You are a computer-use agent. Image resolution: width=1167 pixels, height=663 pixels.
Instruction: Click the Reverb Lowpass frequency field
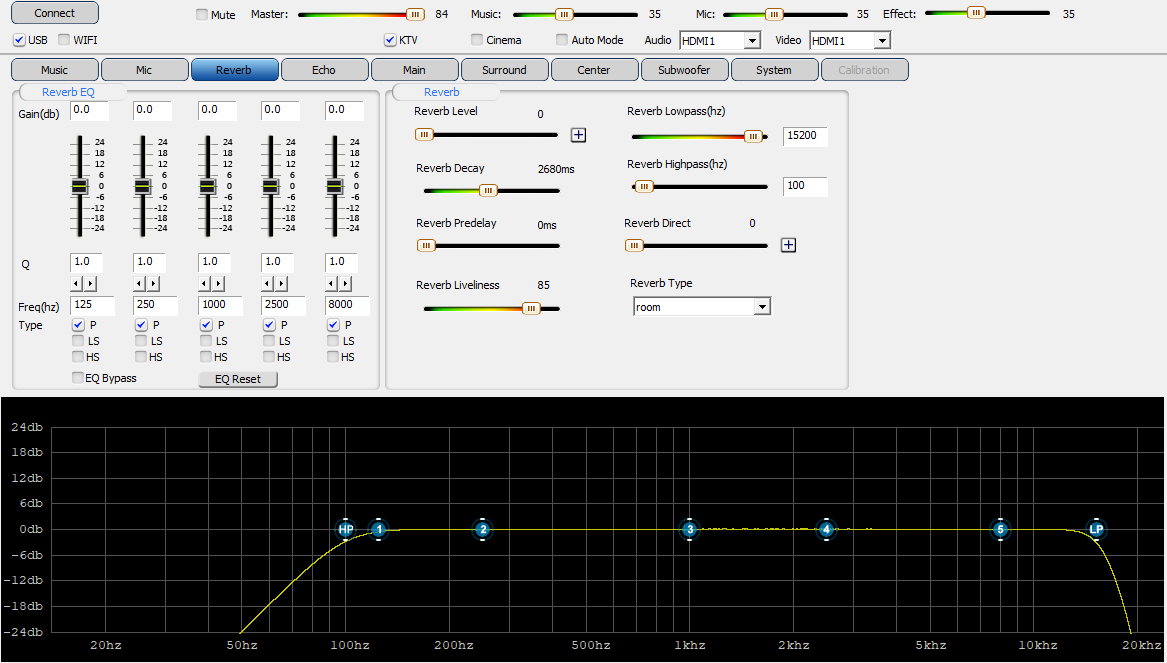805,136
